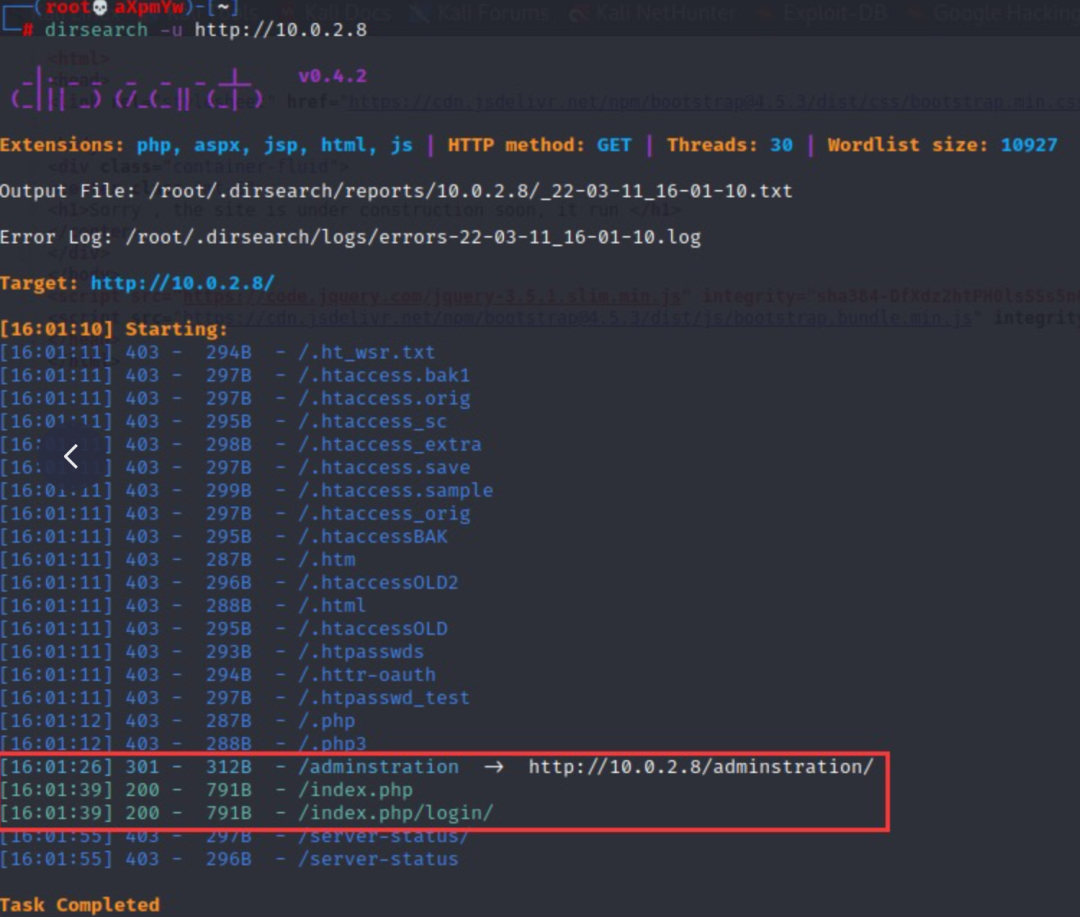Select the /.php result path
The image size is (1080, 917).
click(326, 721)
